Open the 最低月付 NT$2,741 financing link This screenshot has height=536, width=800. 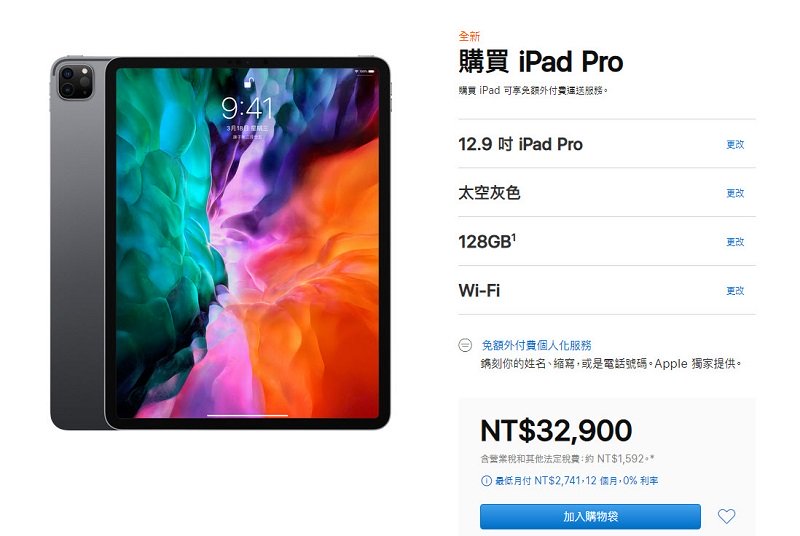point(577,481)
